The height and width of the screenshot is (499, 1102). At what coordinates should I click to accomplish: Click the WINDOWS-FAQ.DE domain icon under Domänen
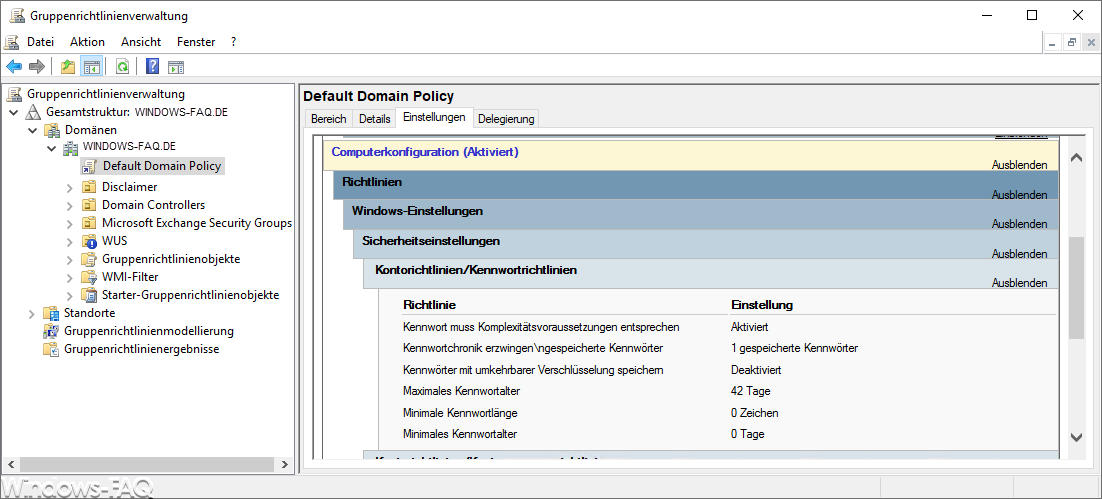pos(71,148)
